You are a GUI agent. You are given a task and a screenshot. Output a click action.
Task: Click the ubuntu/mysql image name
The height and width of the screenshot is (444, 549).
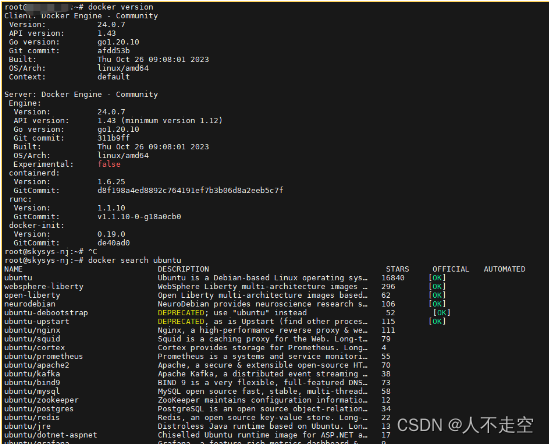[32, 391]
